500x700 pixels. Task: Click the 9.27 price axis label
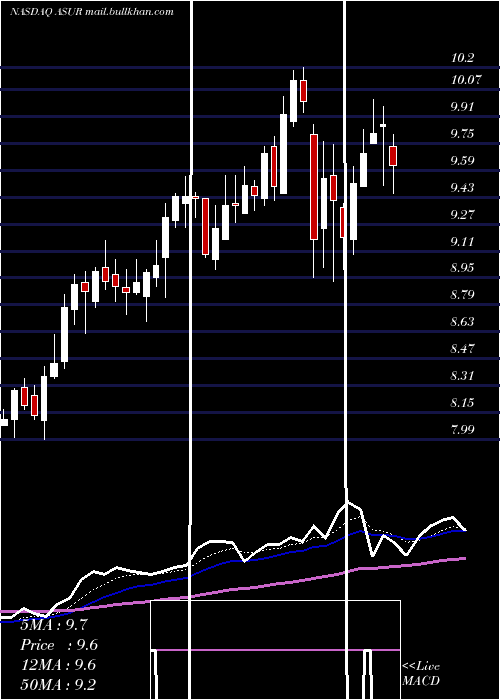(x=462, y=215)
